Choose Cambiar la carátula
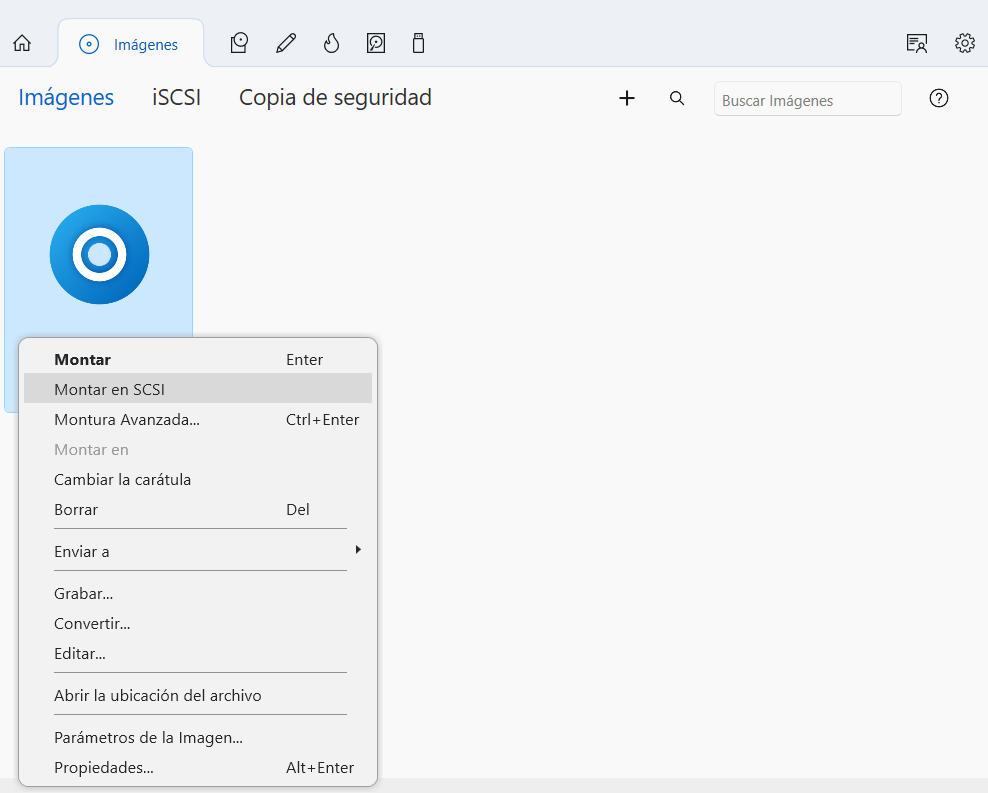The width and height of the screenshot is (988, 793). pos(198,479)
